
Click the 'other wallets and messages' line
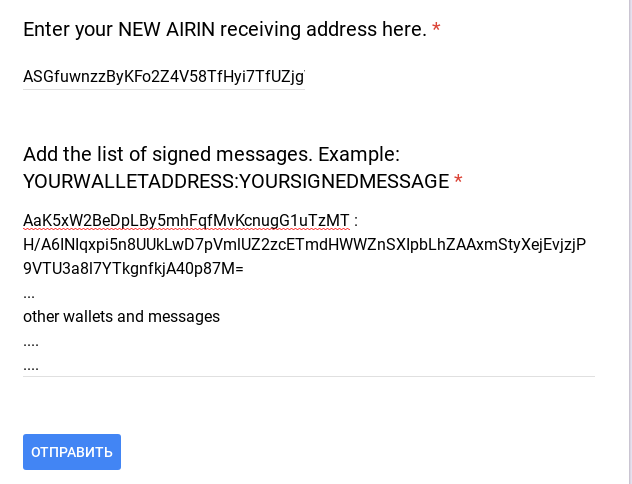[121, 316]
